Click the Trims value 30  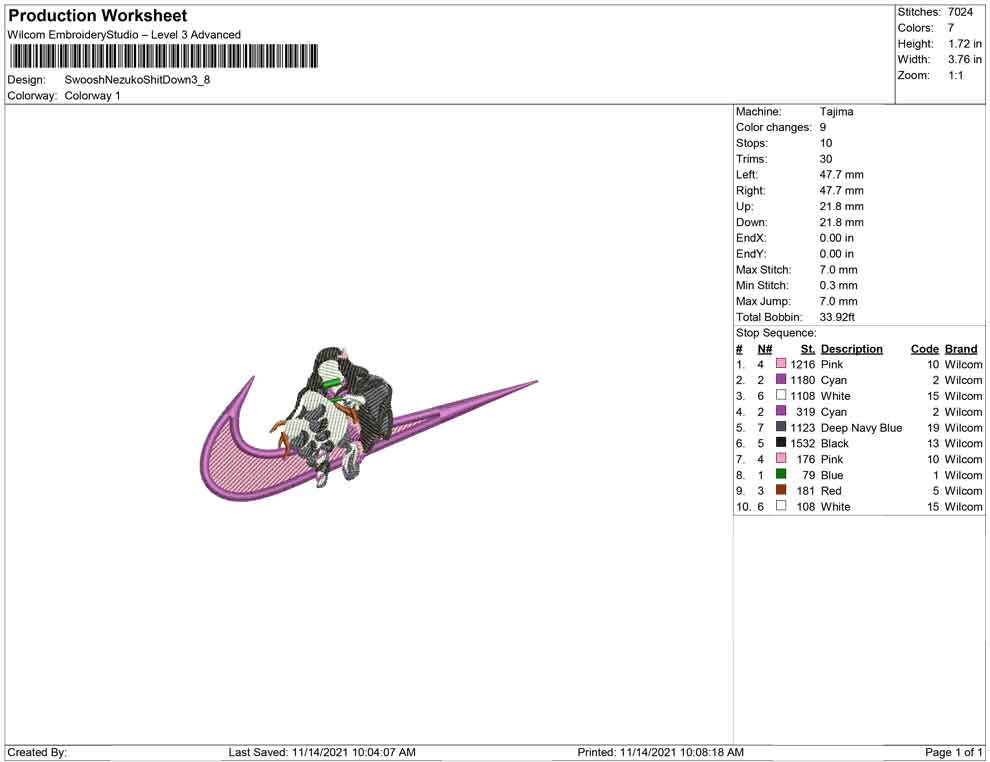(826, 159)
